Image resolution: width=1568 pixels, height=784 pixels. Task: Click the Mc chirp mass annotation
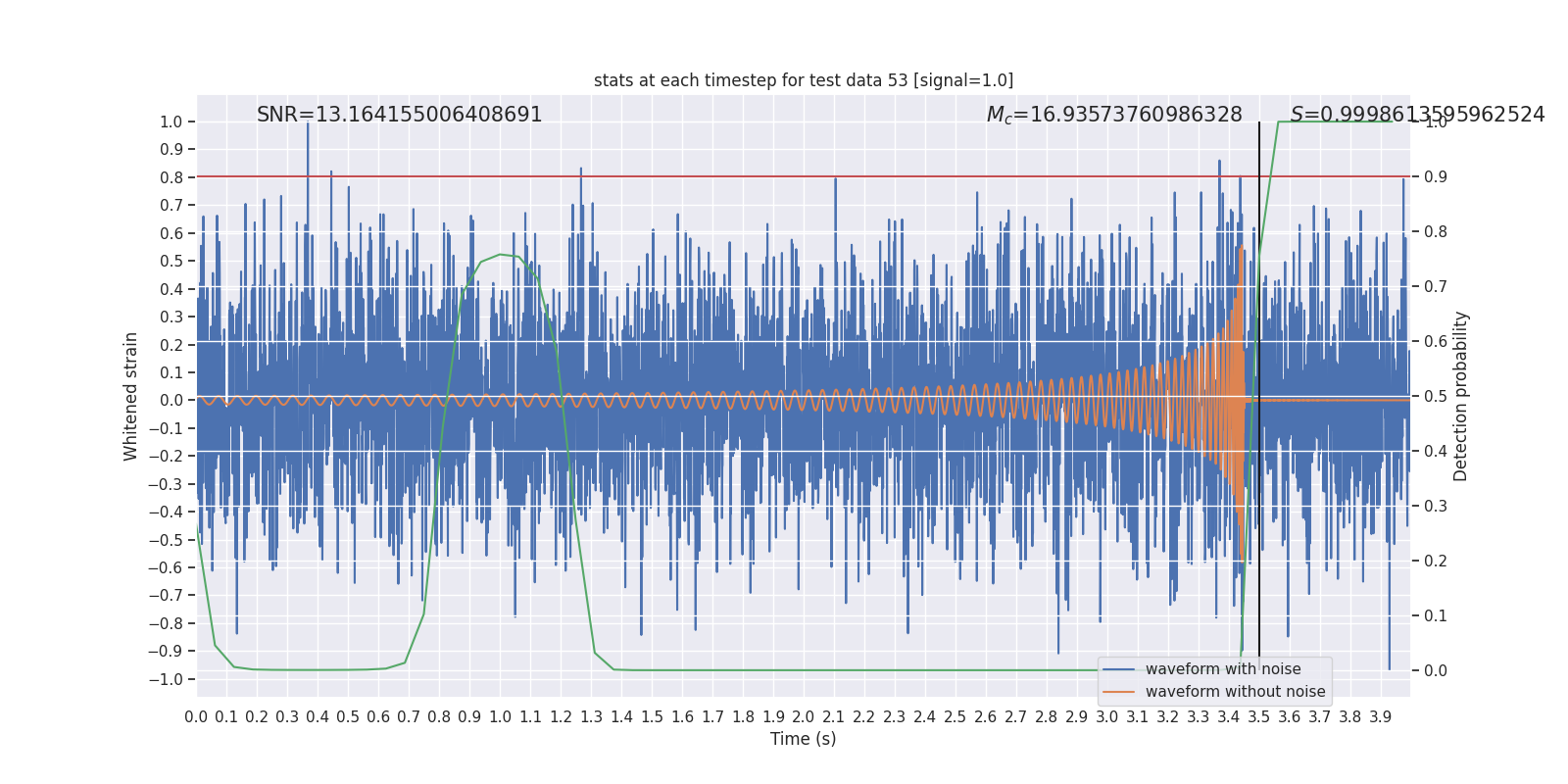1114,115
